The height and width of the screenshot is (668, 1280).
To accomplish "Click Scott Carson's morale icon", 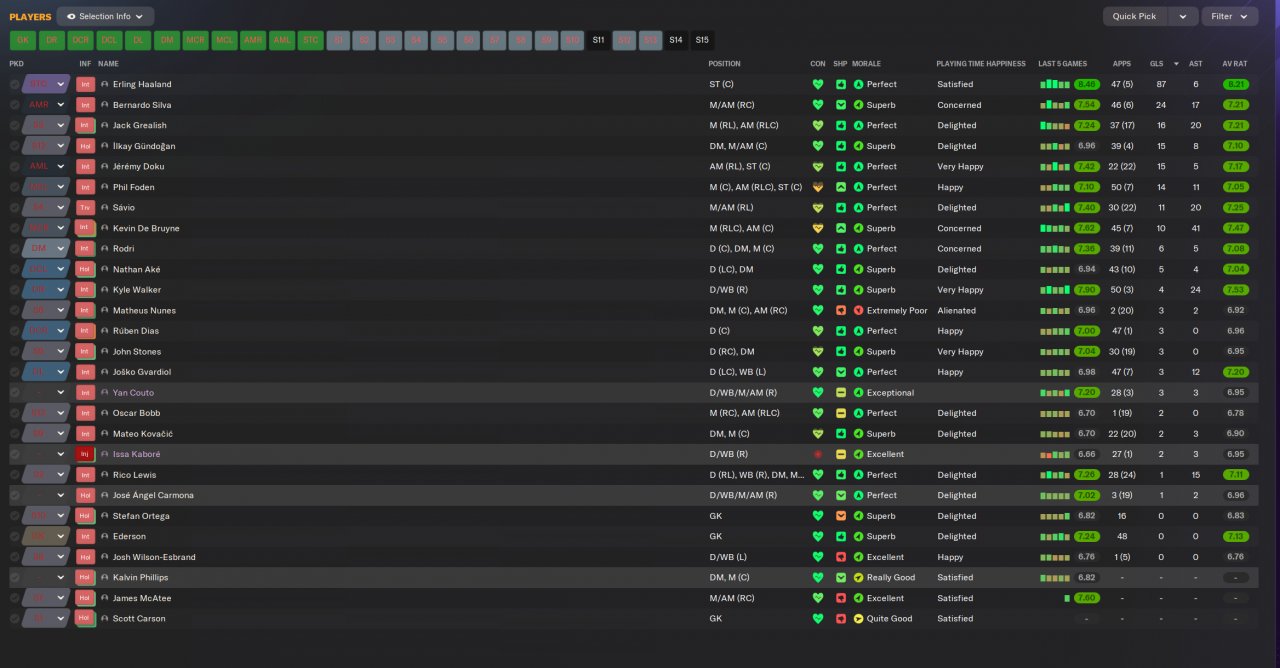I will [x=858, y=618].
